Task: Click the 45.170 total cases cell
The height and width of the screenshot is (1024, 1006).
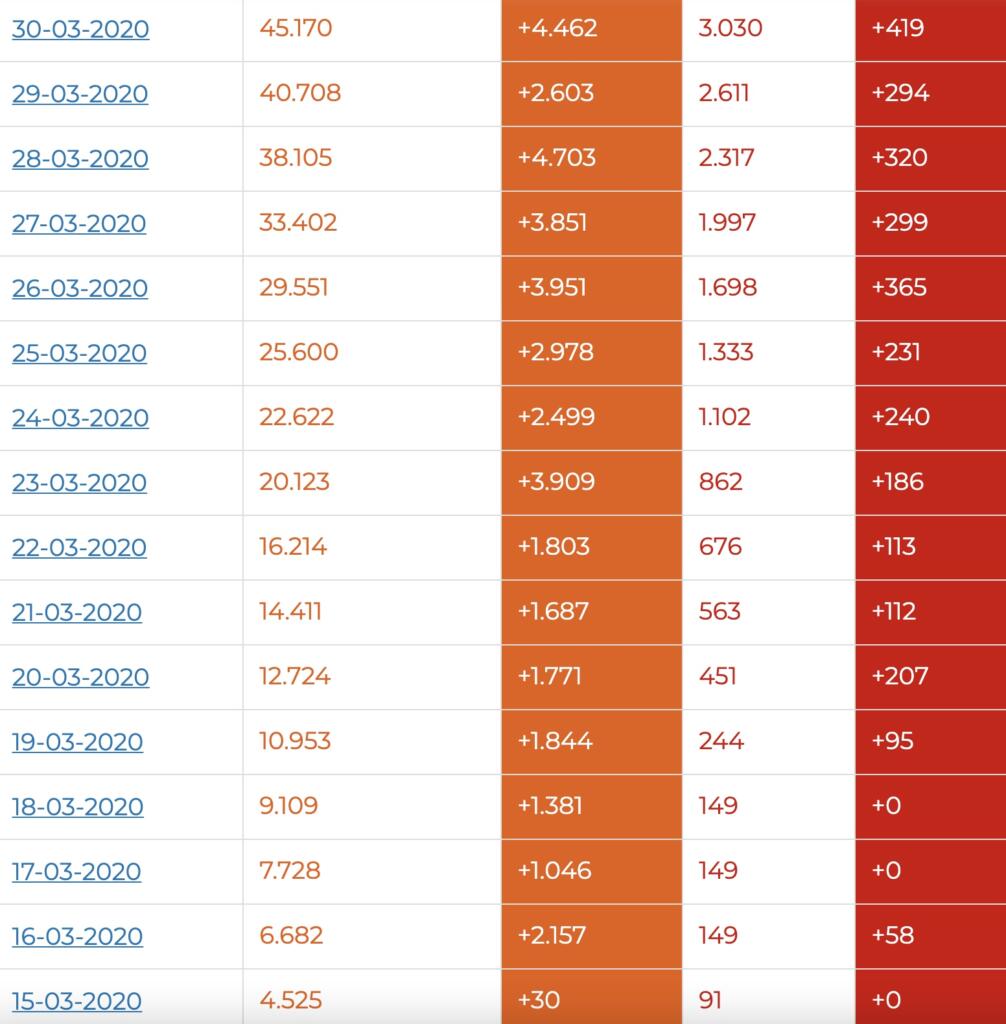Action: 295,28
